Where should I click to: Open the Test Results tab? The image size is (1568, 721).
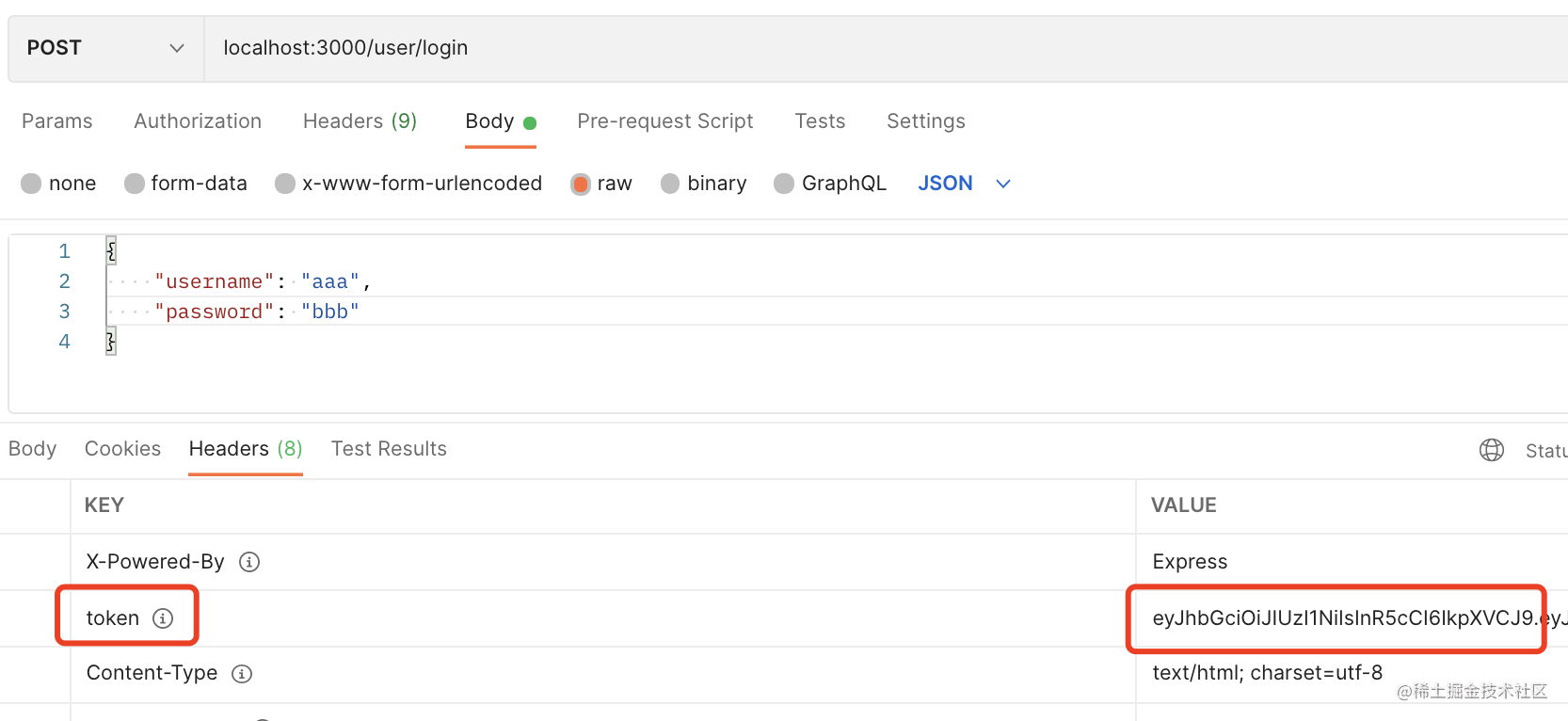click(x=389, y=449)
